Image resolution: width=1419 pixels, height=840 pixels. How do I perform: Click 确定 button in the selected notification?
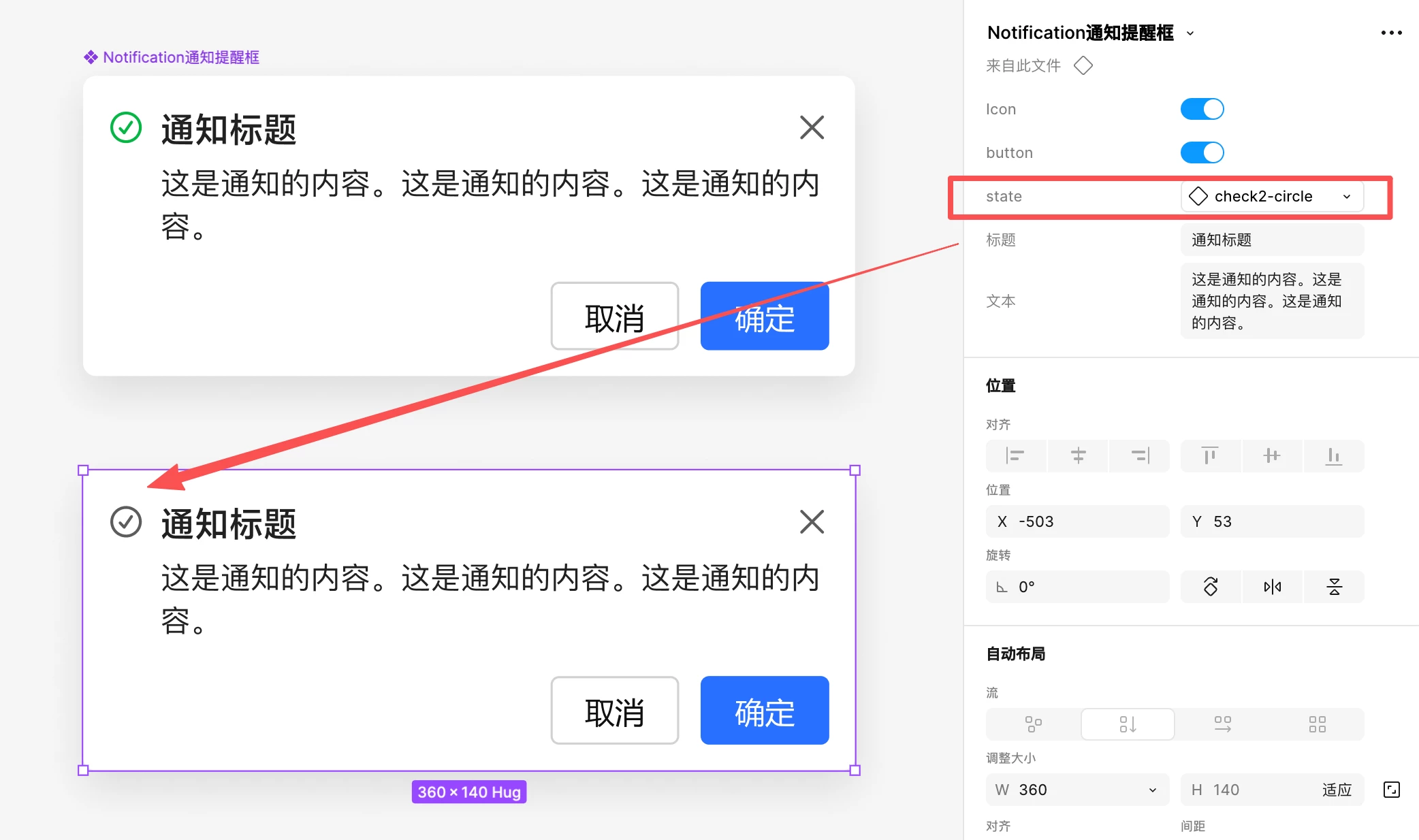tap(764, 711)
